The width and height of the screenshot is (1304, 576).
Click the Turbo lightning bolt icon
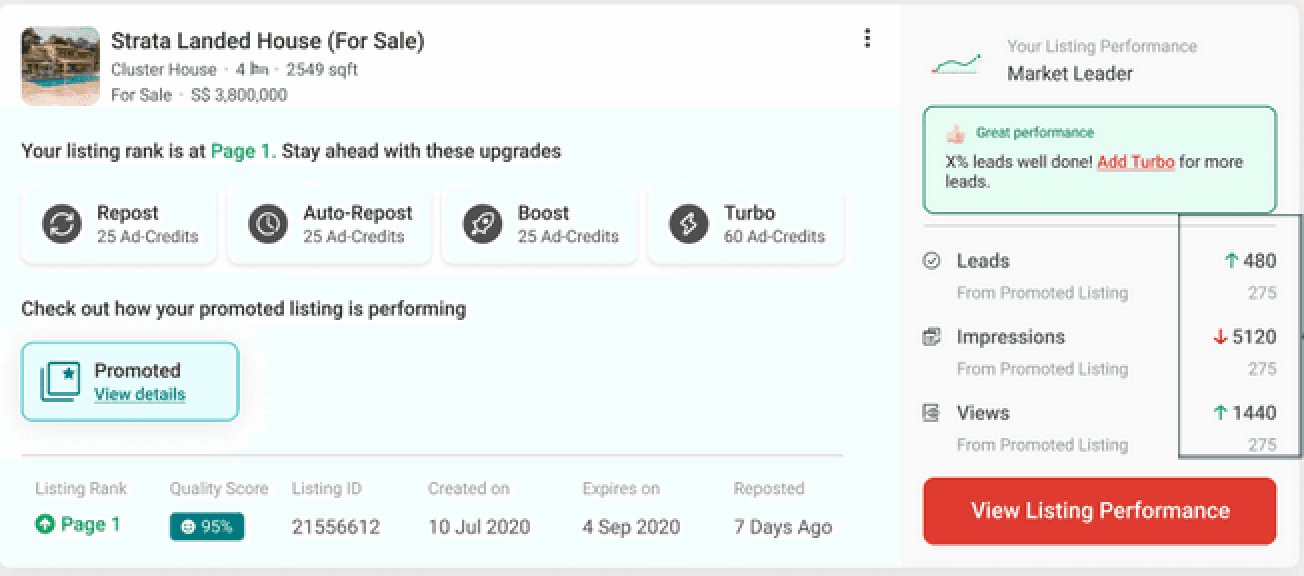click(x=689, y=224)
